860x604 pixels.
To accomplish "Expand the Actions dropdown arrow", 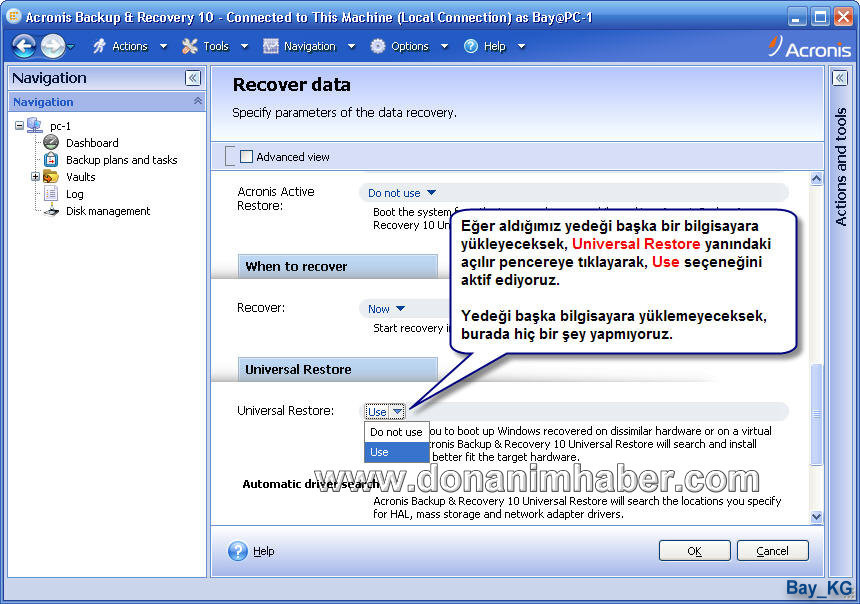I will pyautogui.click(x=163, y=47).
